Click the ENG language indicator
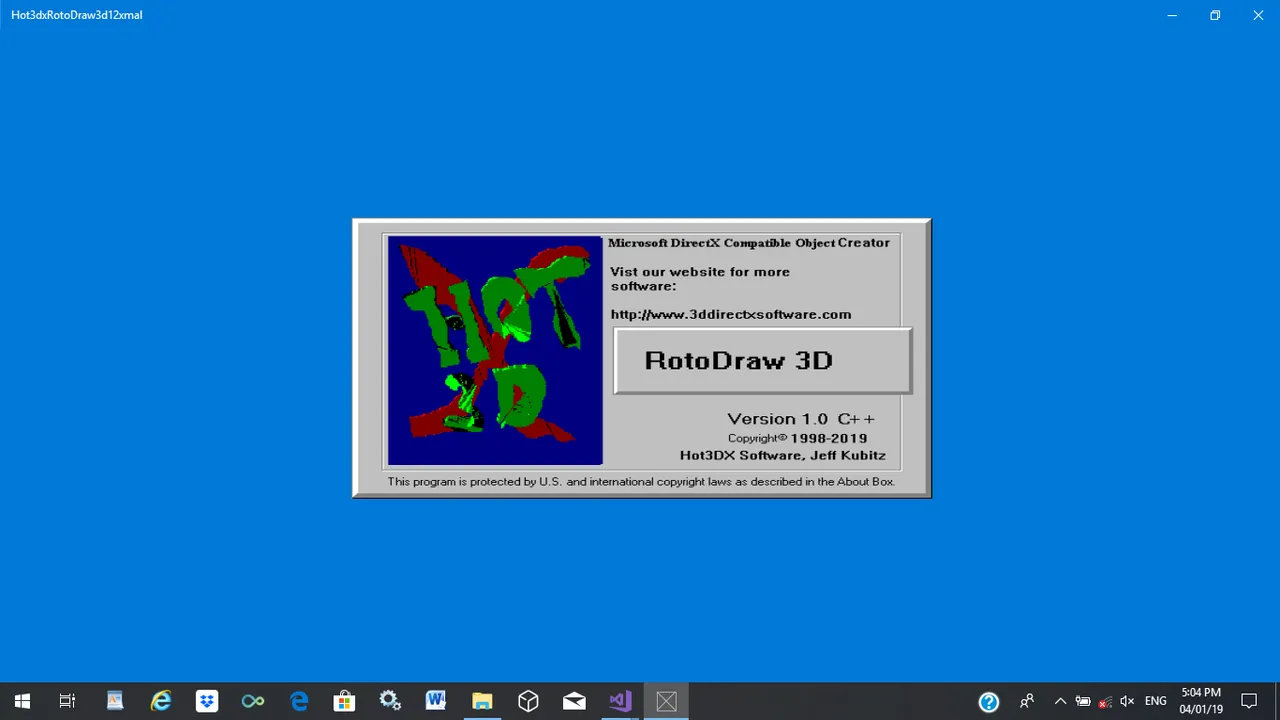1280x720 pixels. click(1155, 701)
